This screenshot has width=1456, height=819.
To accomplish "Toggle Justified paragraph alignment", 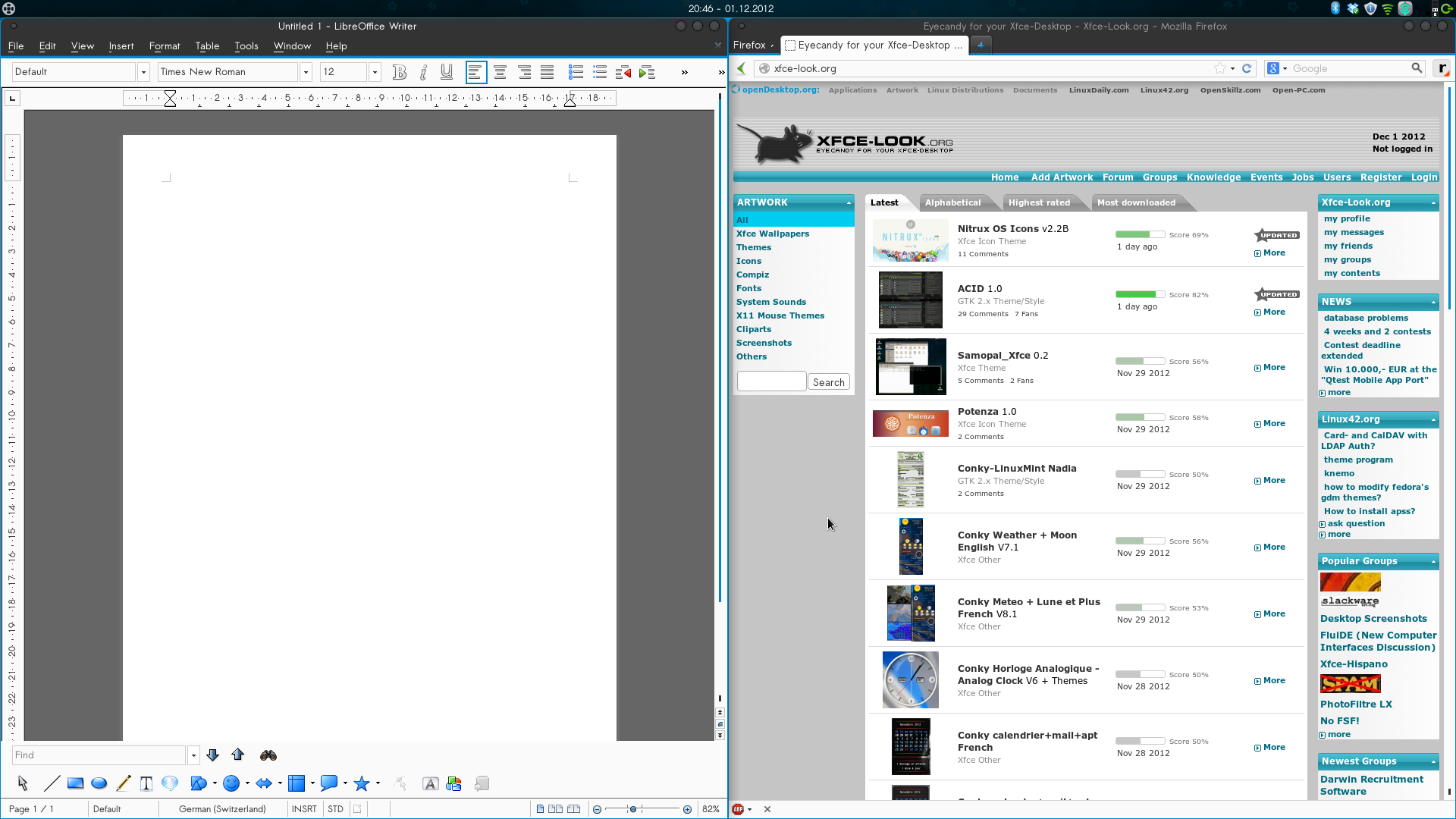I will coord(547,72).
